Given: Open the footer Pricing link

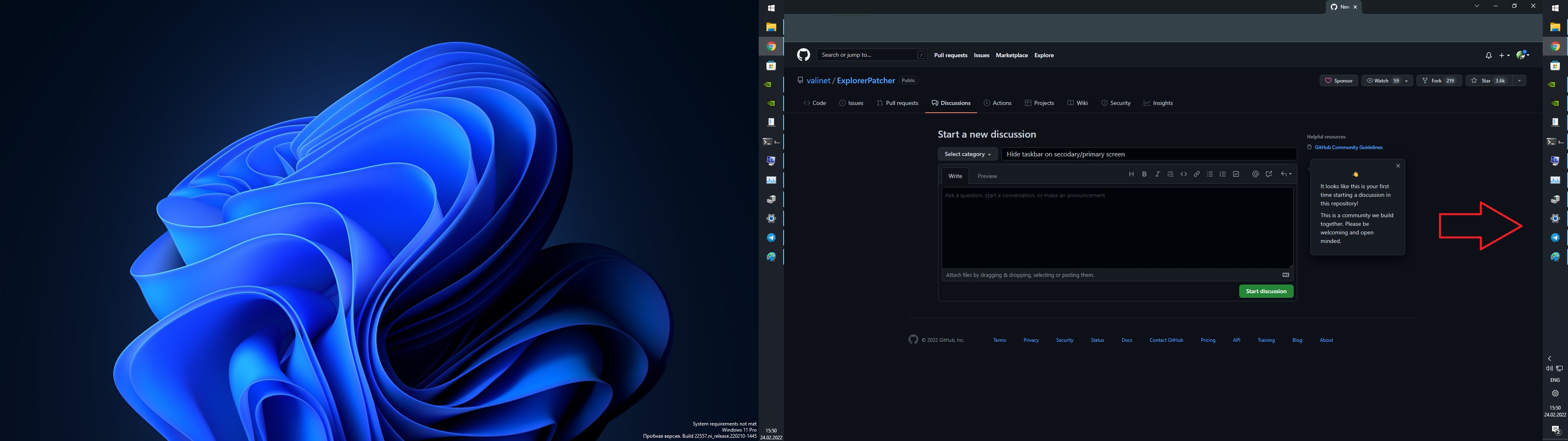Looking at the screenshot, I should (1208, 340).
